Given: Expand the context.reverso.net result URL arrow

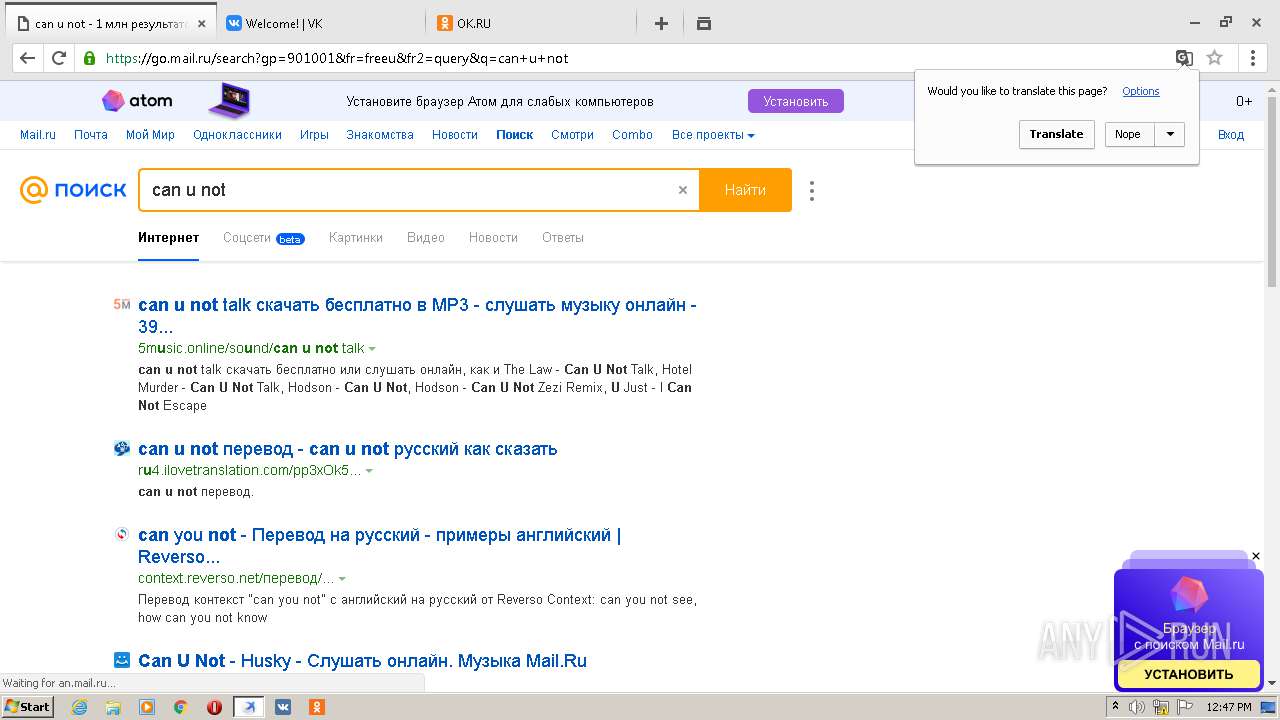Looking at the screenshot, I should point(342,579).
